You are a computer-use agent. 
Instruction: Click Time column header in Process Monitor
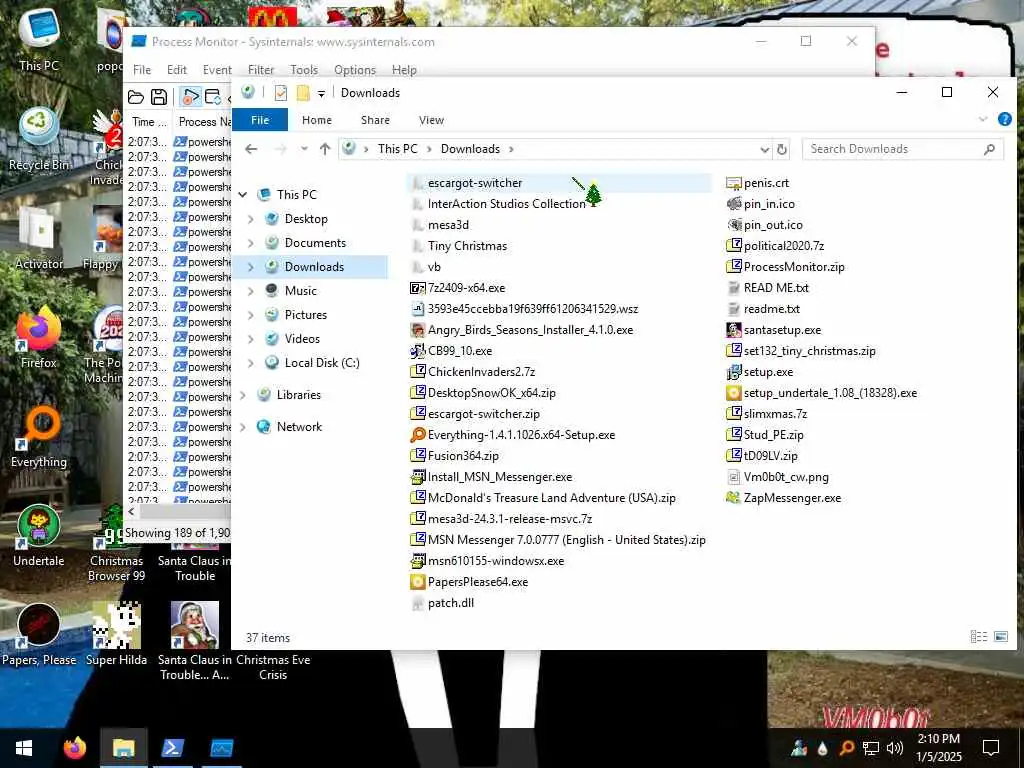148,122
